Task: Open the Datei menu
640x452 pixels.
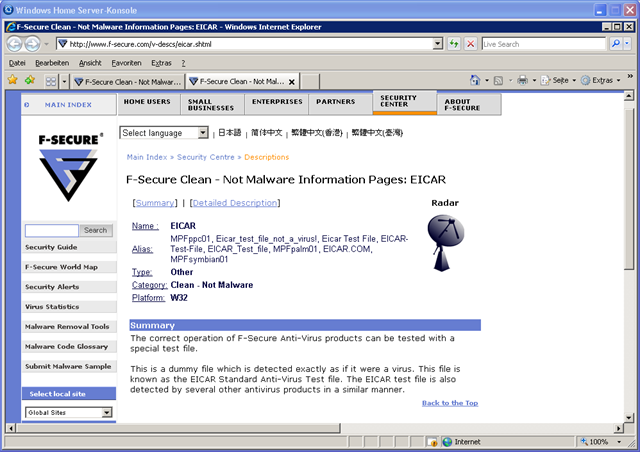Action: click(x=17, y=63)
